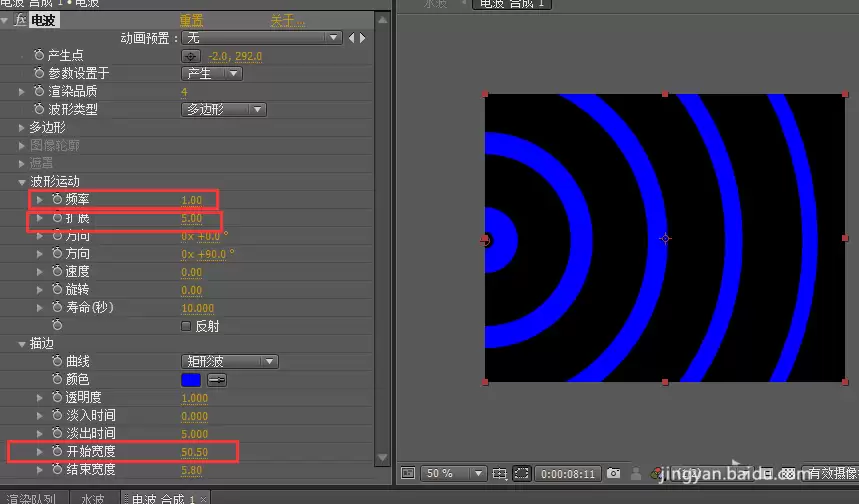The image size is (859, 504).
Task: Click the 产生点 crosshair point picker button
Action: 191,56
